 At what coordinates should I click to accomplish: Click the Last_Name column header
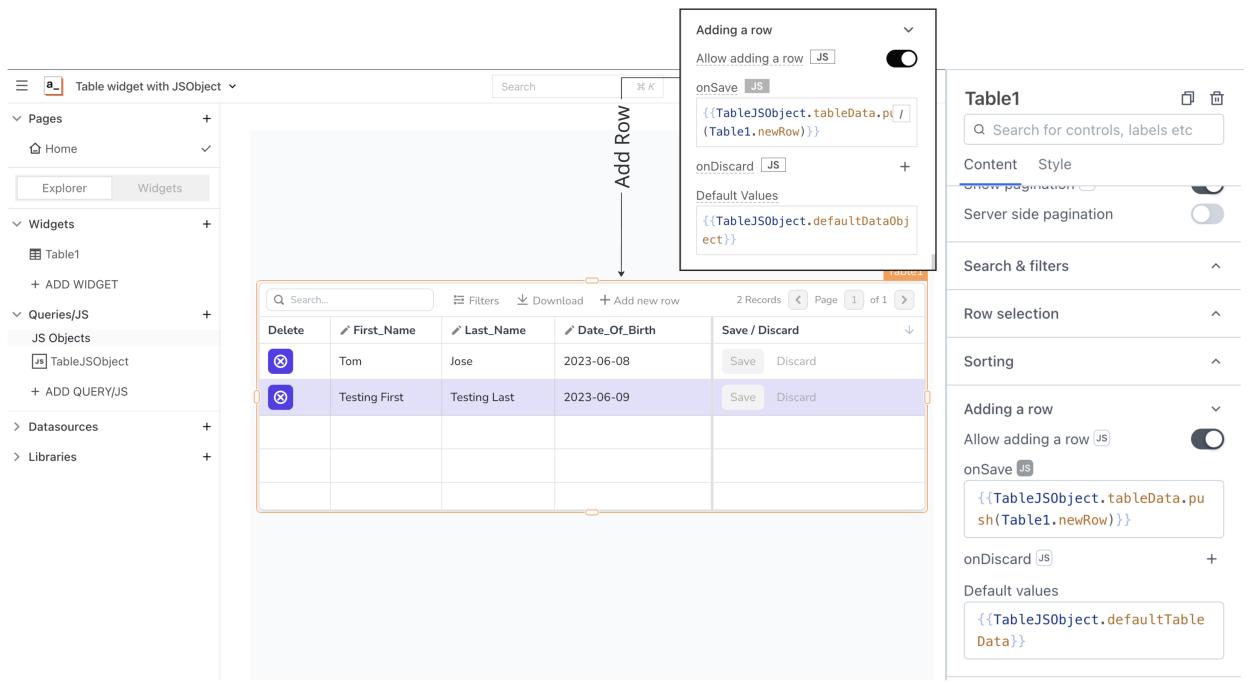(498, 330)
